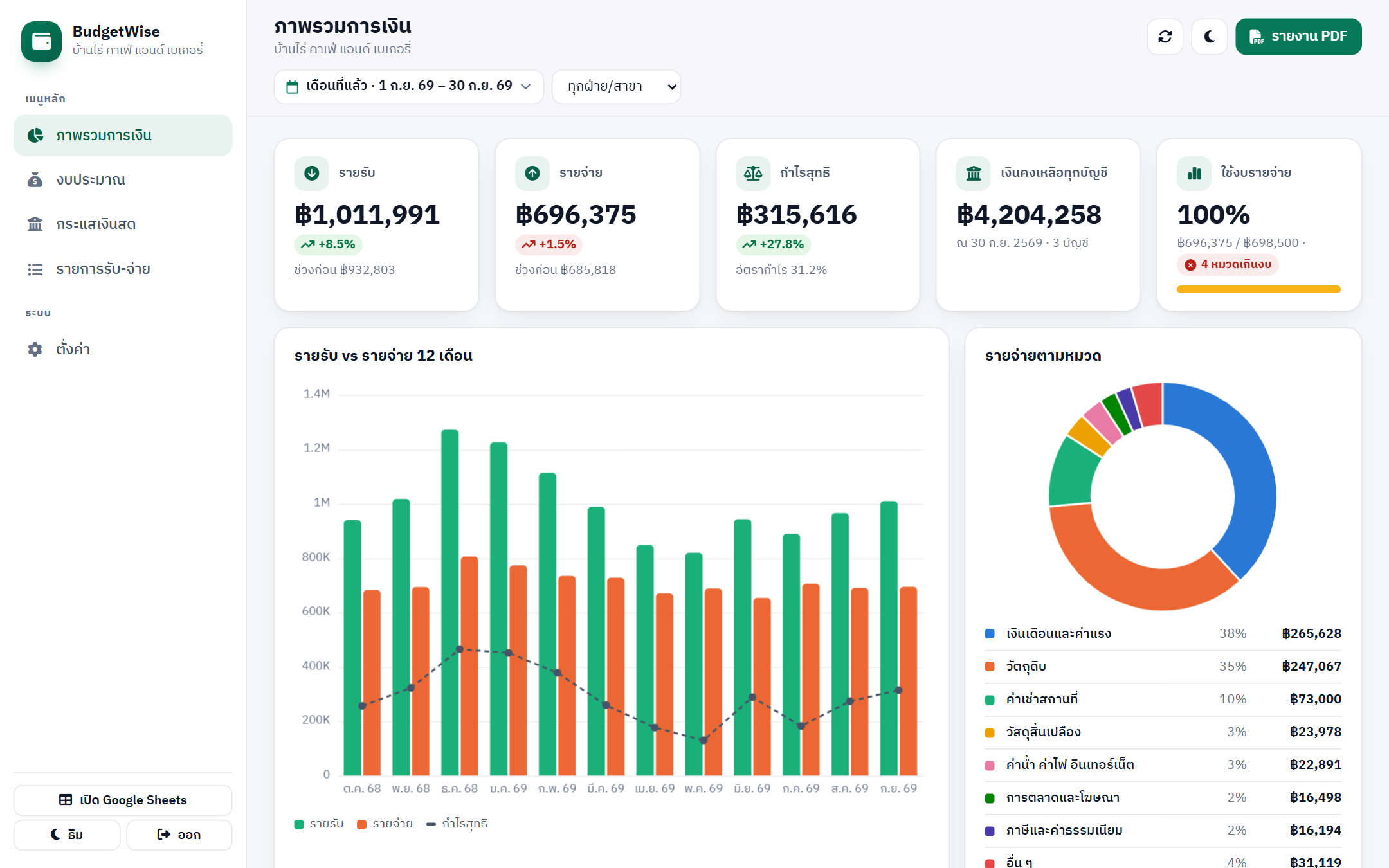Toggle กำไรสุทธิ line in chart legend
1389x868 pixels.
[457, 824]
